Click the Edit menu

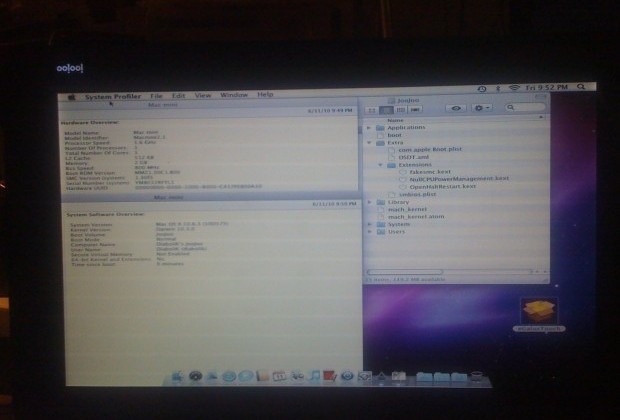pyautogui.click(x=179, y=95)
